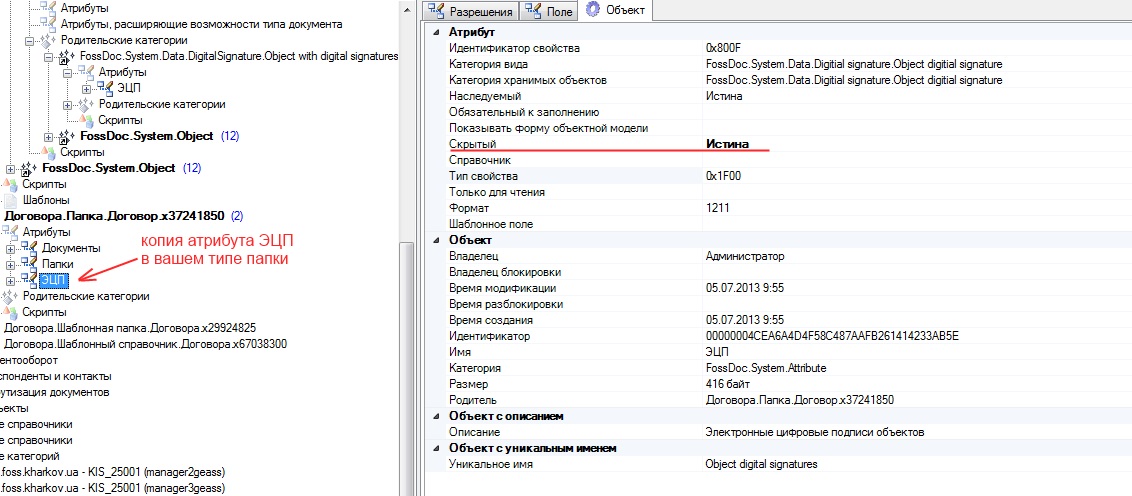Click the long Идентификатор hex value

point(831,336)
